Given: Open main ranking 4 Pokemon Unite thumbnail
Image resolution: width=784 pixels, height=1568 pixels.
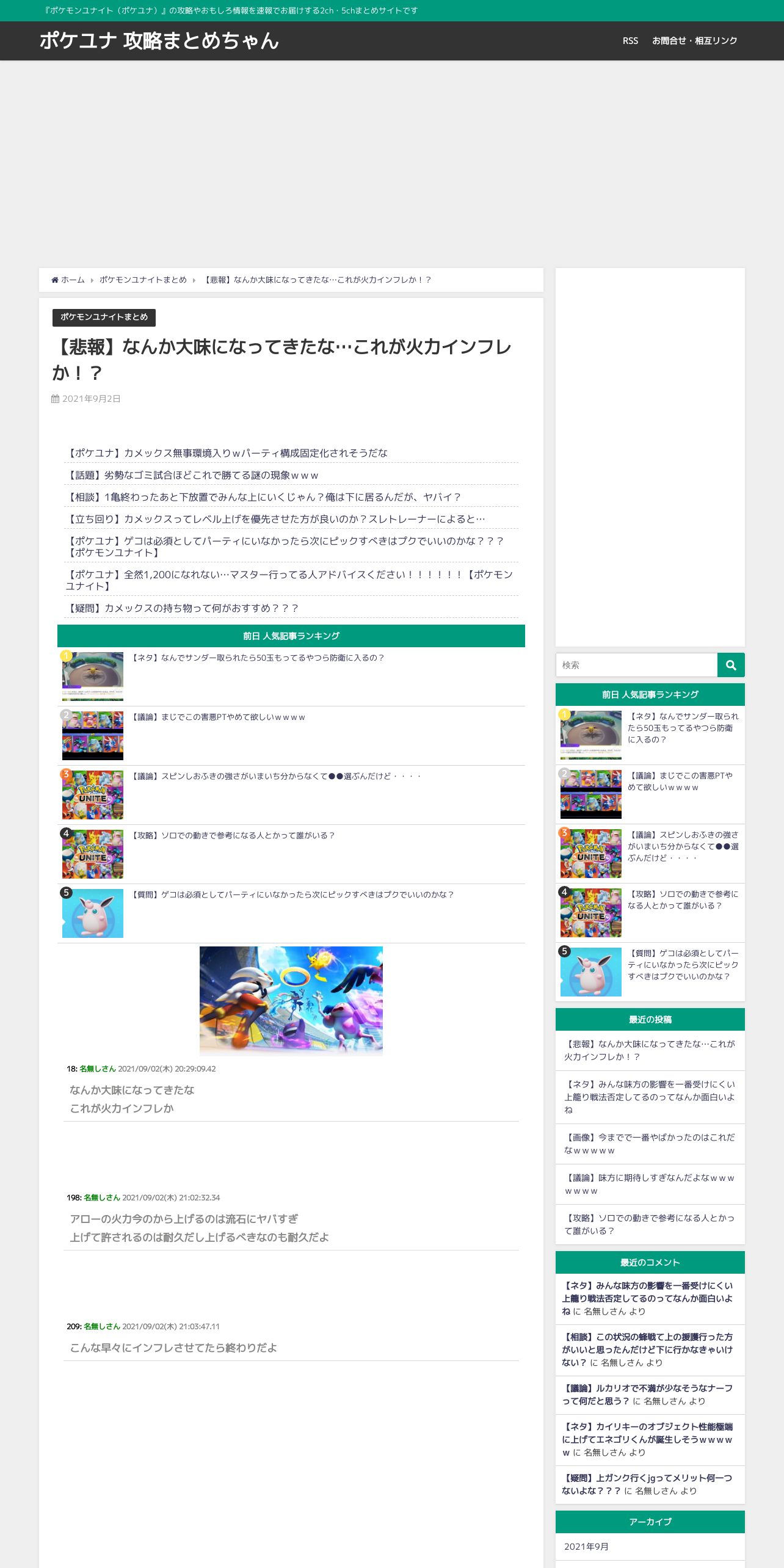Looking at the screenshot, I should (x=93, y=854).
